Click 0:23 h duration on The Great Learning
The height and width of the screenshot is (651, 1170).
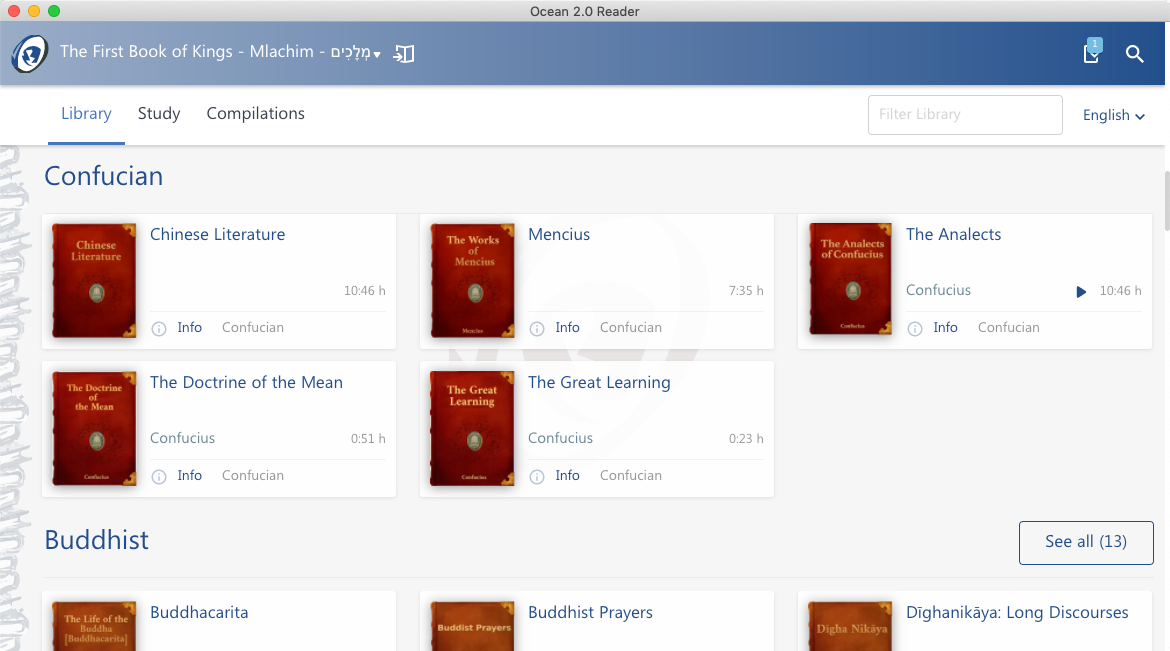tap(746, 438)
